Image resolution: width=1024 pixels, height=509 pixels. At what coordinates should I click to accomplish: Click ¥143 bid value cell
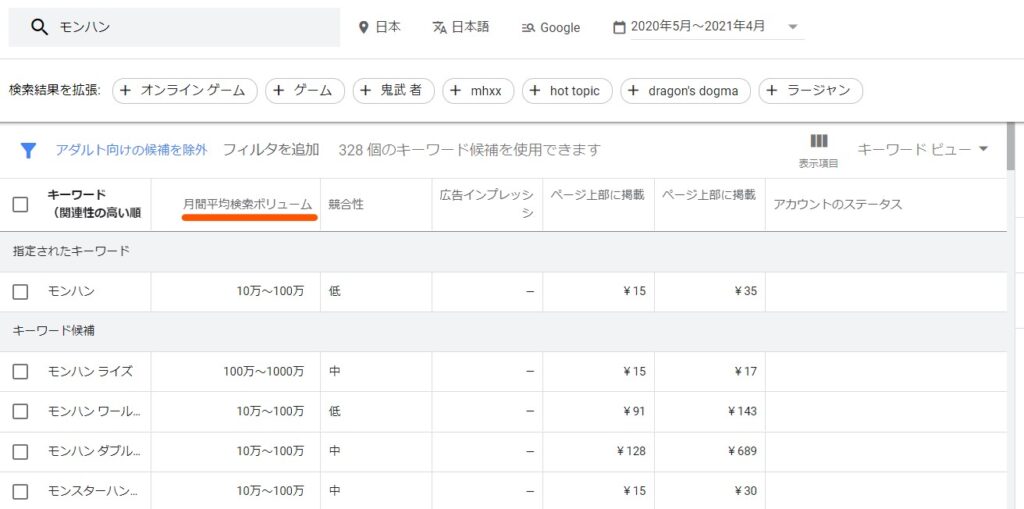(742, 412)
